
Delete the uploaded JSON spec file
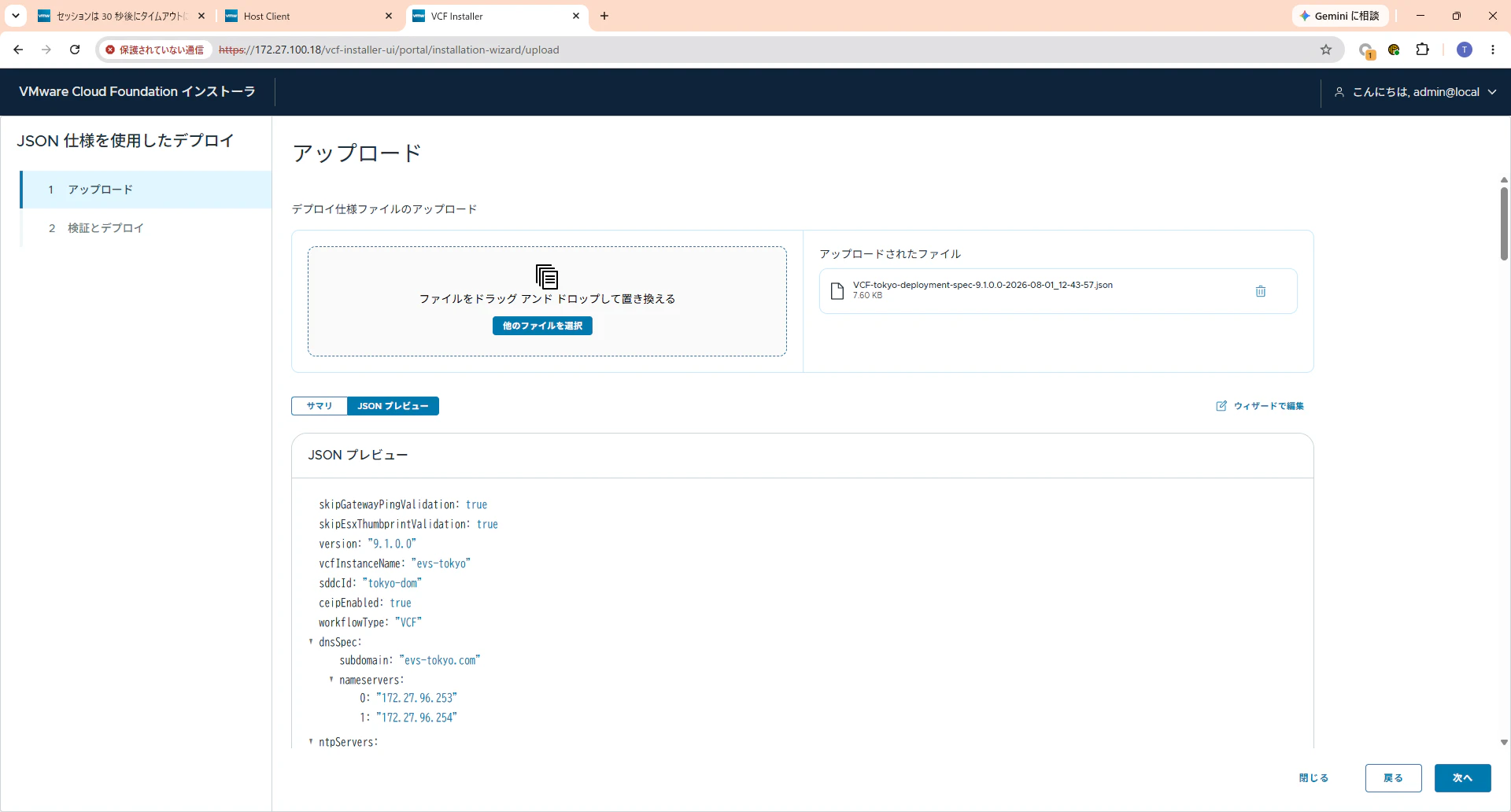[x=1261, y=291]
